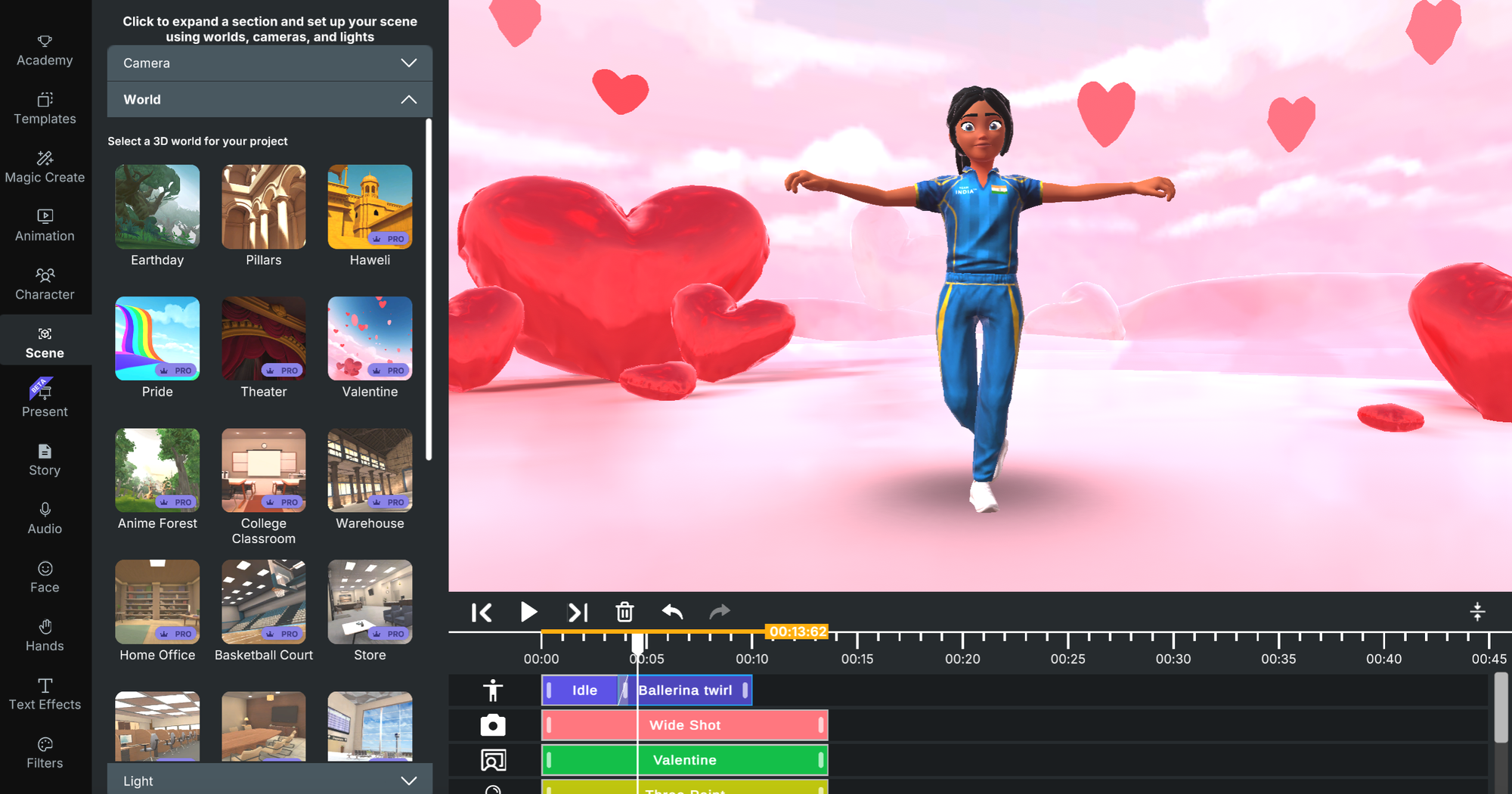Open the Audio panel
1512x794 pixels.
[x=45, y=519]
